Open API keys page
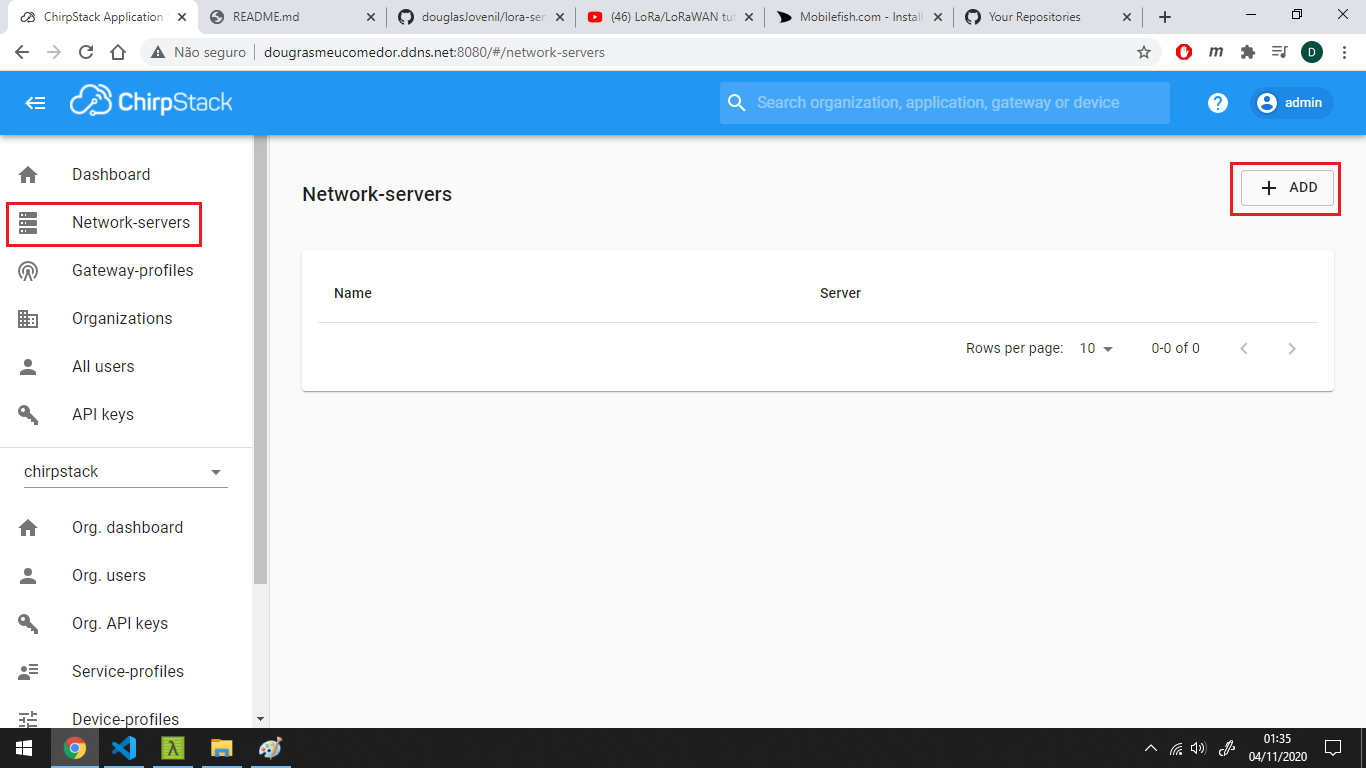This screenshot has height=768, width=1366. coord(103,414)
